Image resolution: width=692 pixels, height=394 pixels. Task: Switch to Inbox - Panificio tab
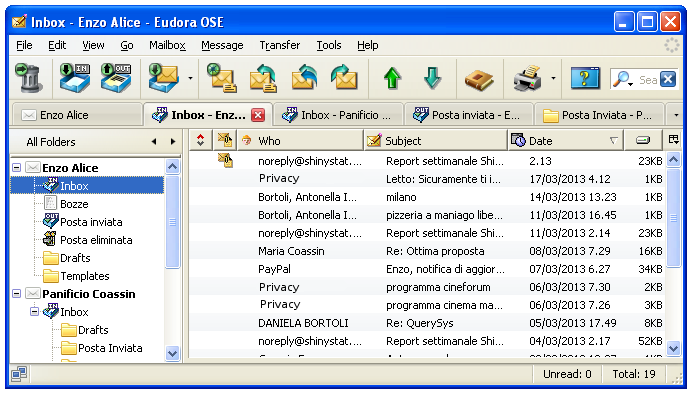[338, 115]
